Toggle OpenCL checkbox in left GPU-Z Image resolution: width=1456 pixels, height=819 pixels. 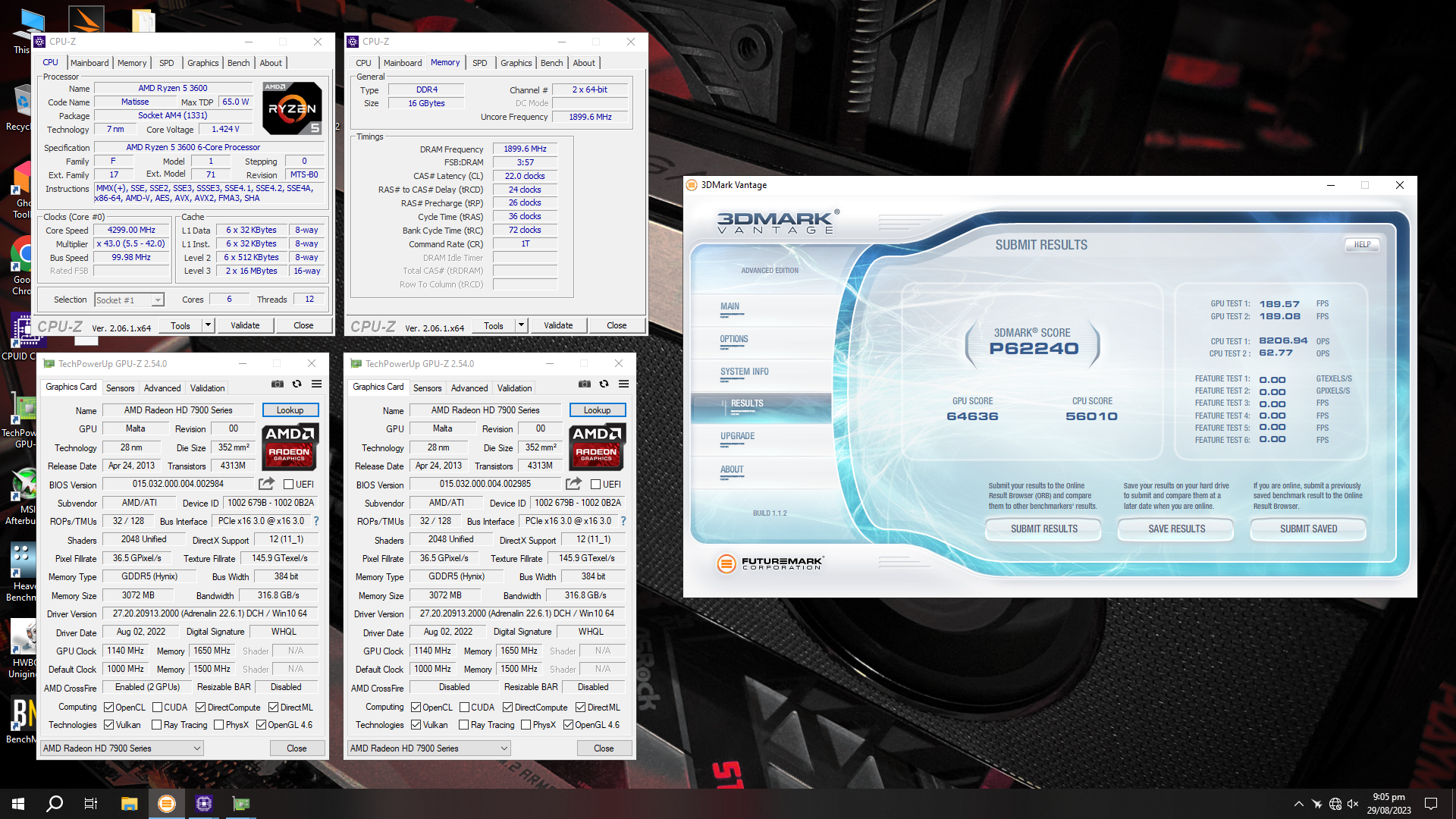108,708
